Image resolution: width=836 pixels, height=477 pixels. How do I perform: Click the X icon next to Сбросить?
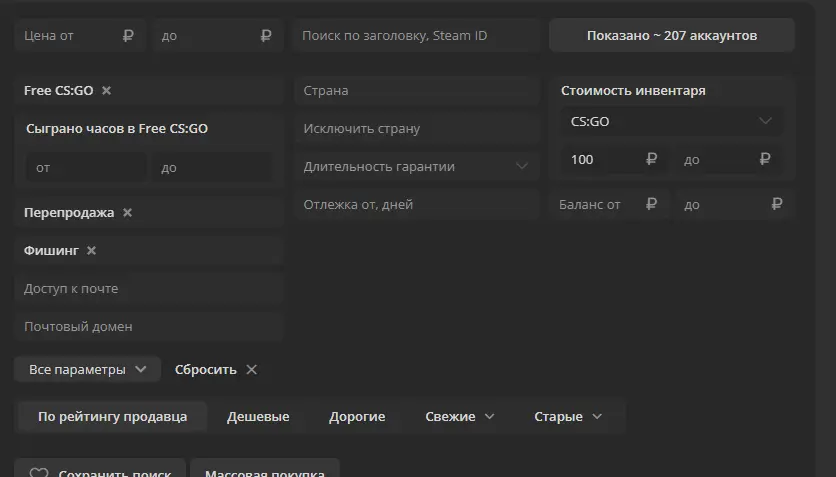click(x=252, y=369)
